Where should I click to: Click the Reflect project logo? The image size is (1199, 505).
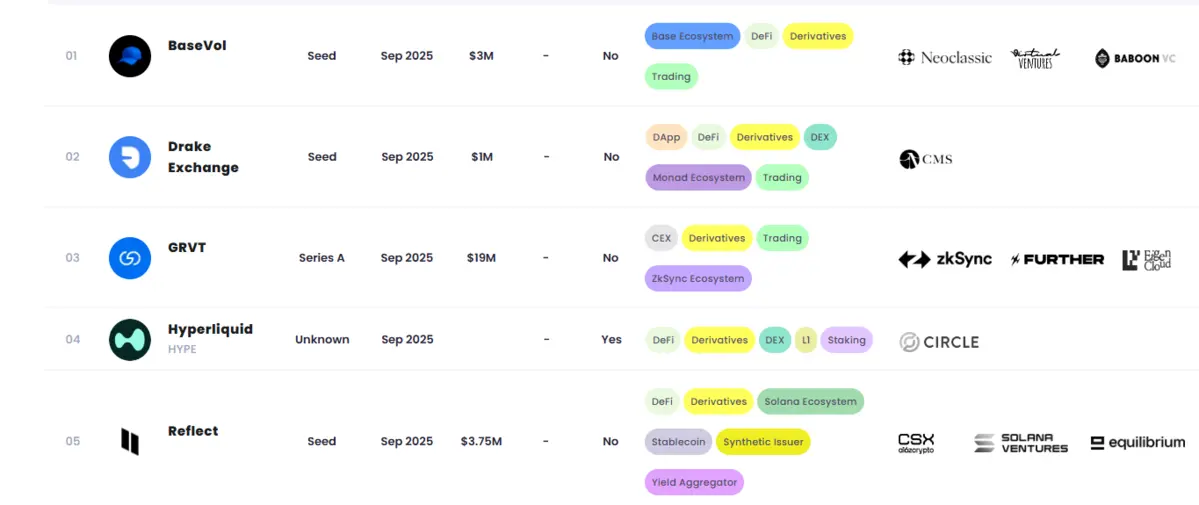point(130,441)
